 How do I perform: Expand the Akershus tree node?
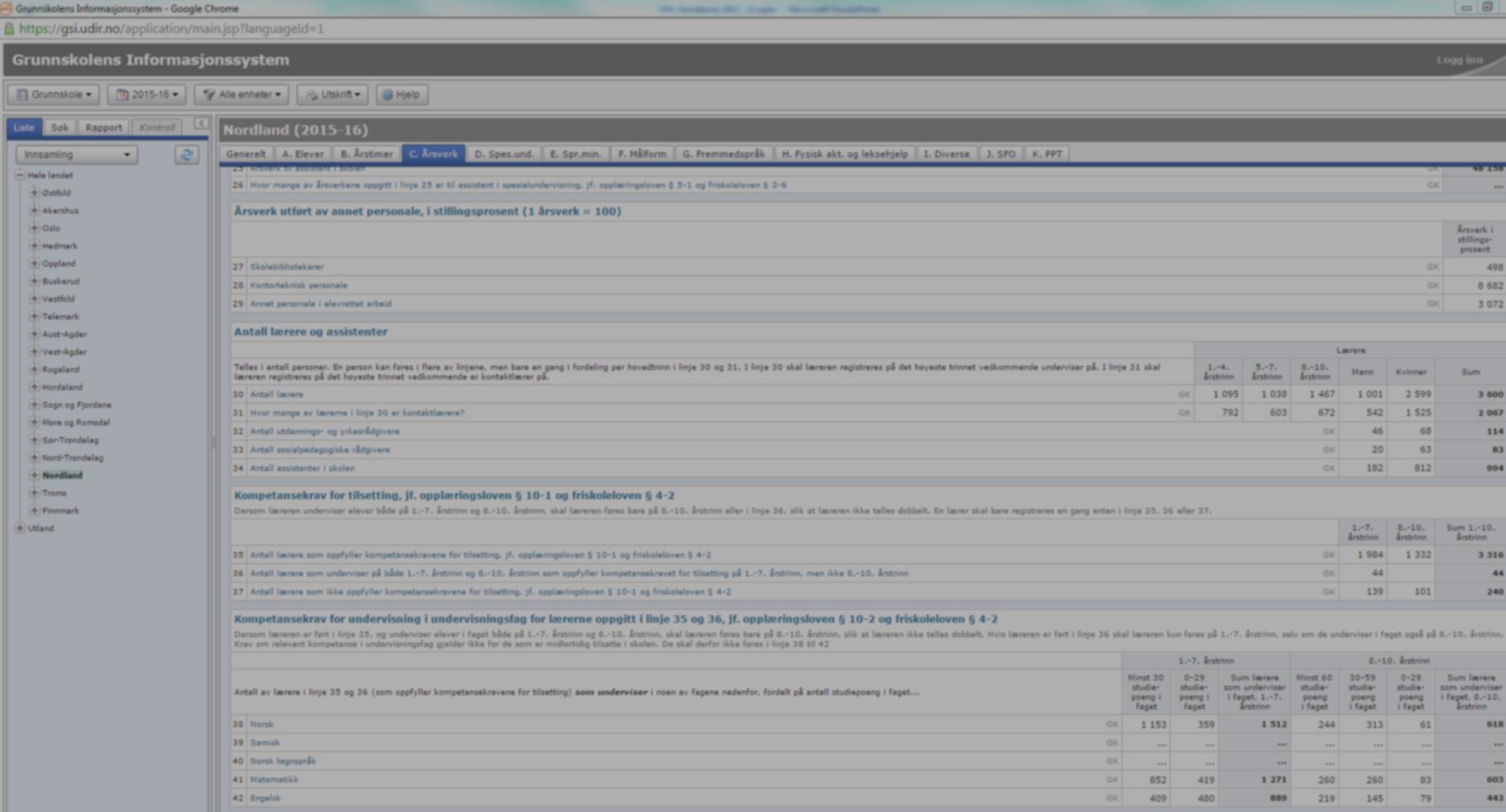(x=34, y=210)
